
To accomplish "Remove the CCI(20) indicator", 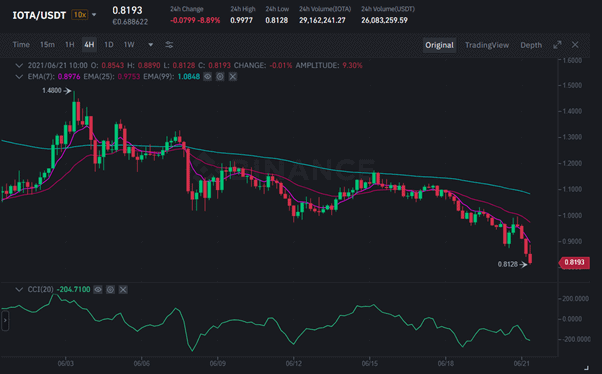I will [123, 290].
